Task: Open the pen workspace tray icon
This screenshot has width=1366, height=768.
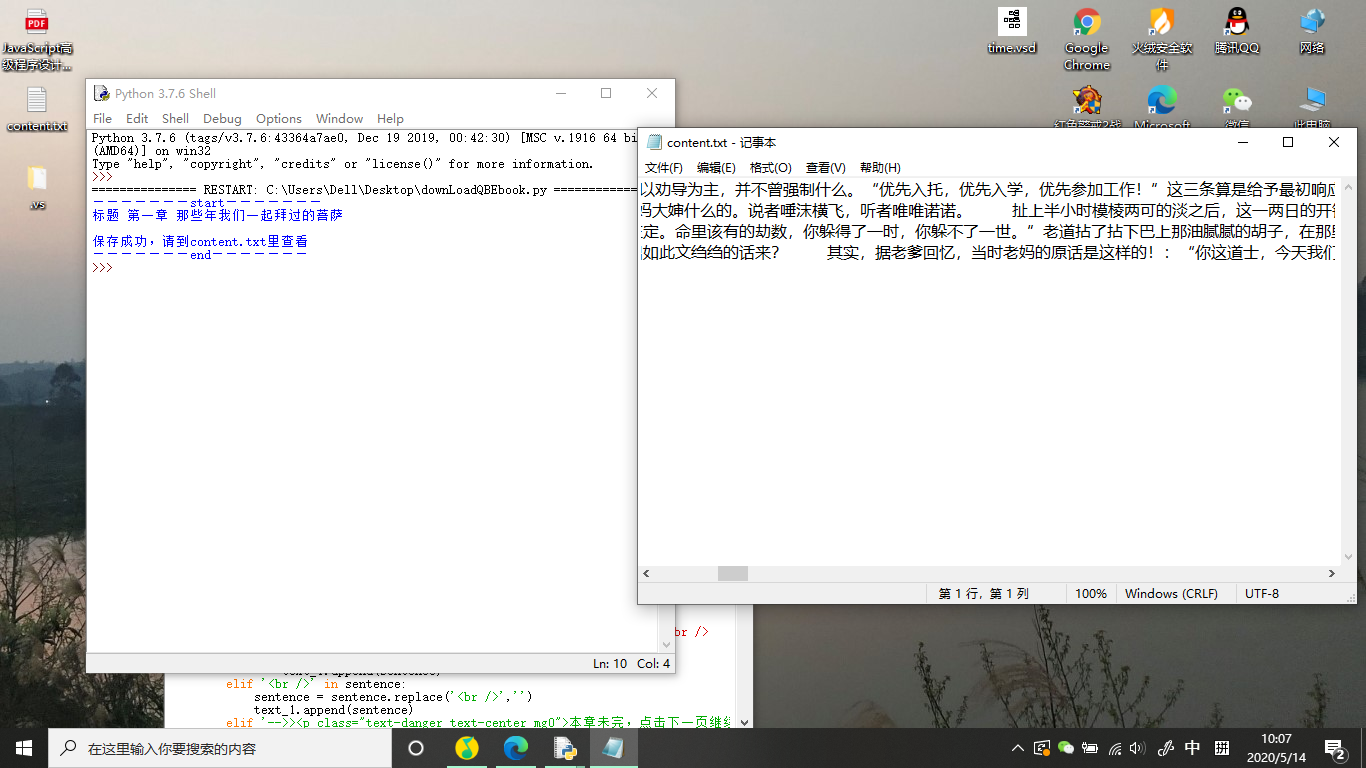Action: [1165, 748]
